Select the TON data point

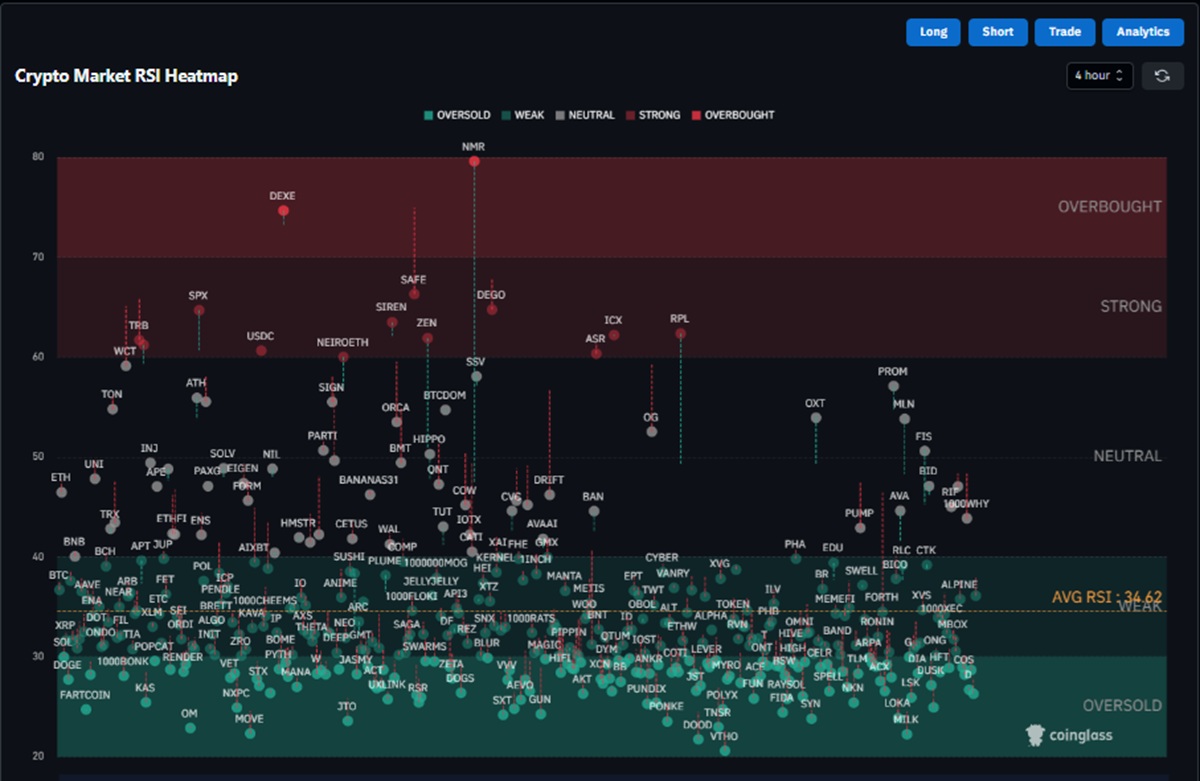point(113,409)
